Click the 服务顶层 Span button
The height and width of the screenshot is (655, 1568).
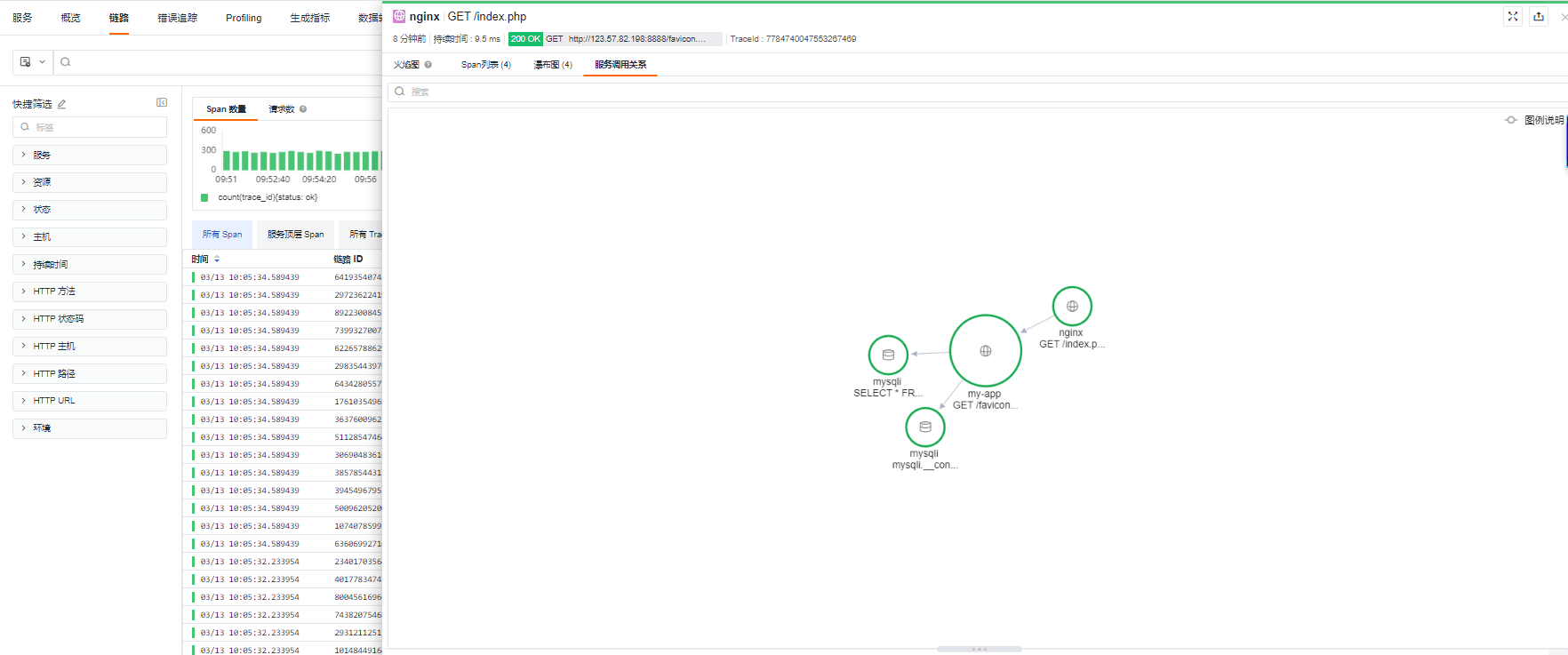(296, 235)
